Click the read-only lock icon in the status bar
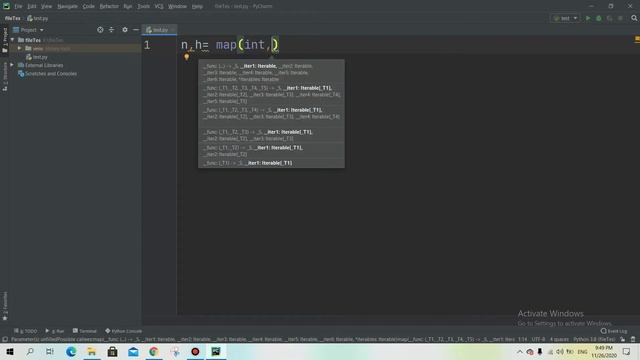The height and width of the screenshot is (360, 640). pos(623,339)
